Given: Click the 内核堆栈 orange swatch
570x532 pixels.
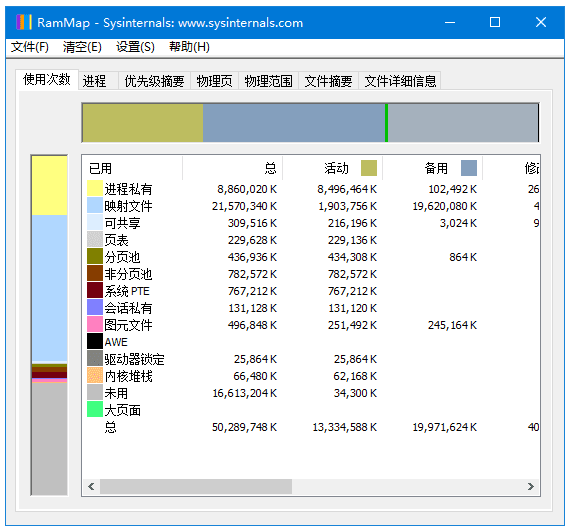Looking at the screenshot, I should click(95, 376).
